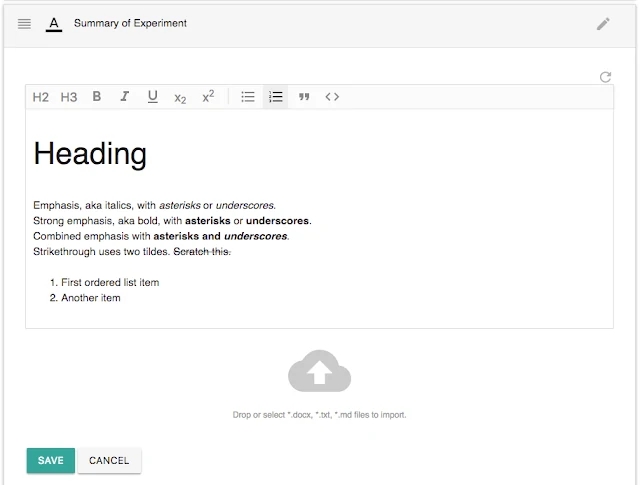This screenshot has width=640, height=485.
Task: Apply superscript formatting
Action: (x=208, y=97)
